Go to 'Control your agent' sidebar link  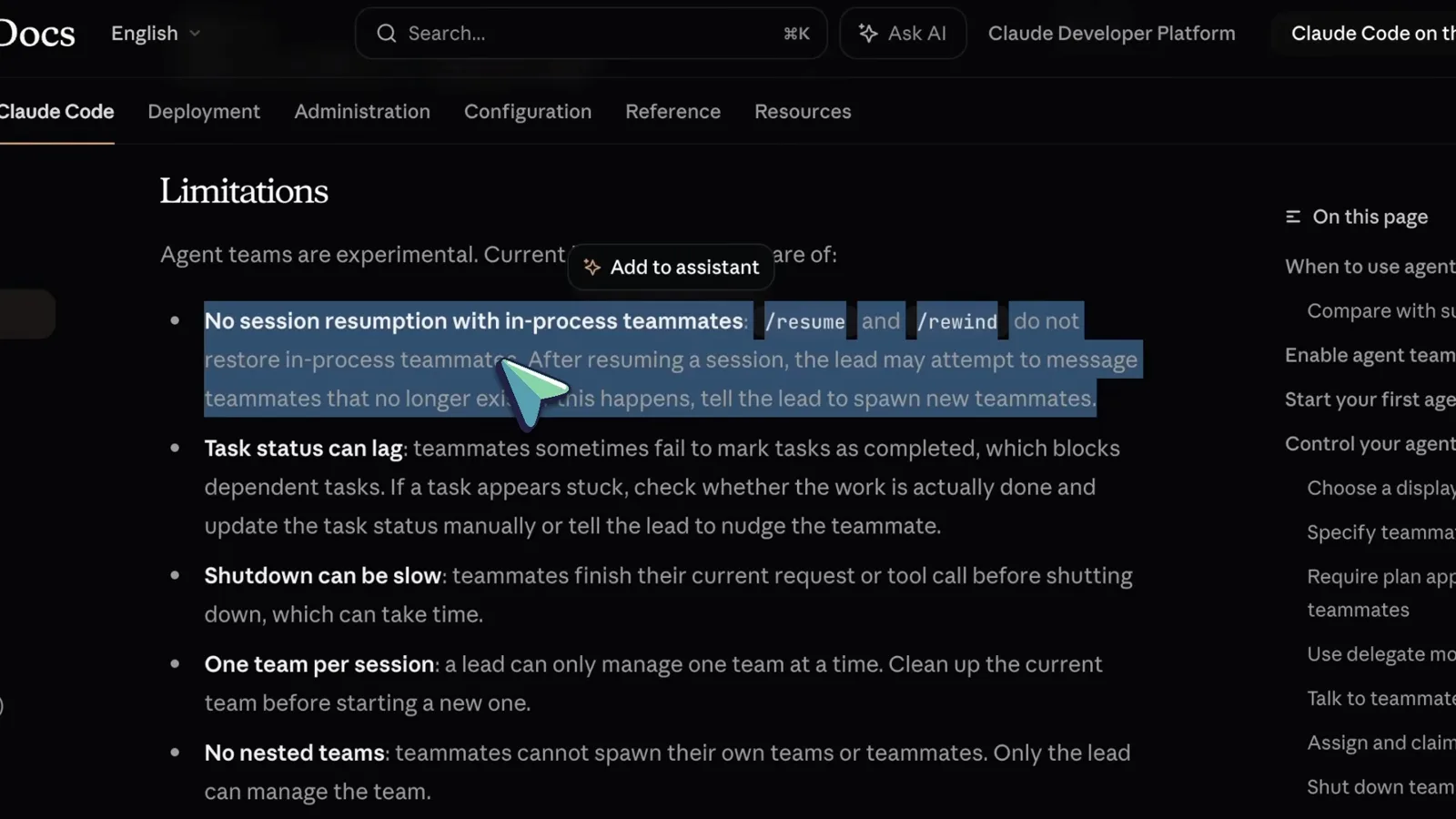1370,444
